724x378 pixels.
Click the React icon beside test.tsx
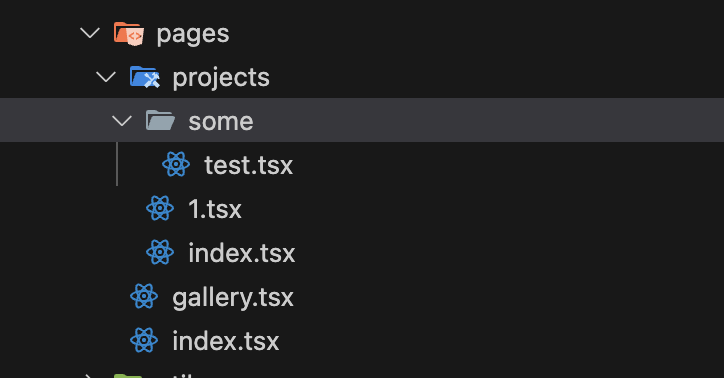pyautogui.click(x=176, y=164)
